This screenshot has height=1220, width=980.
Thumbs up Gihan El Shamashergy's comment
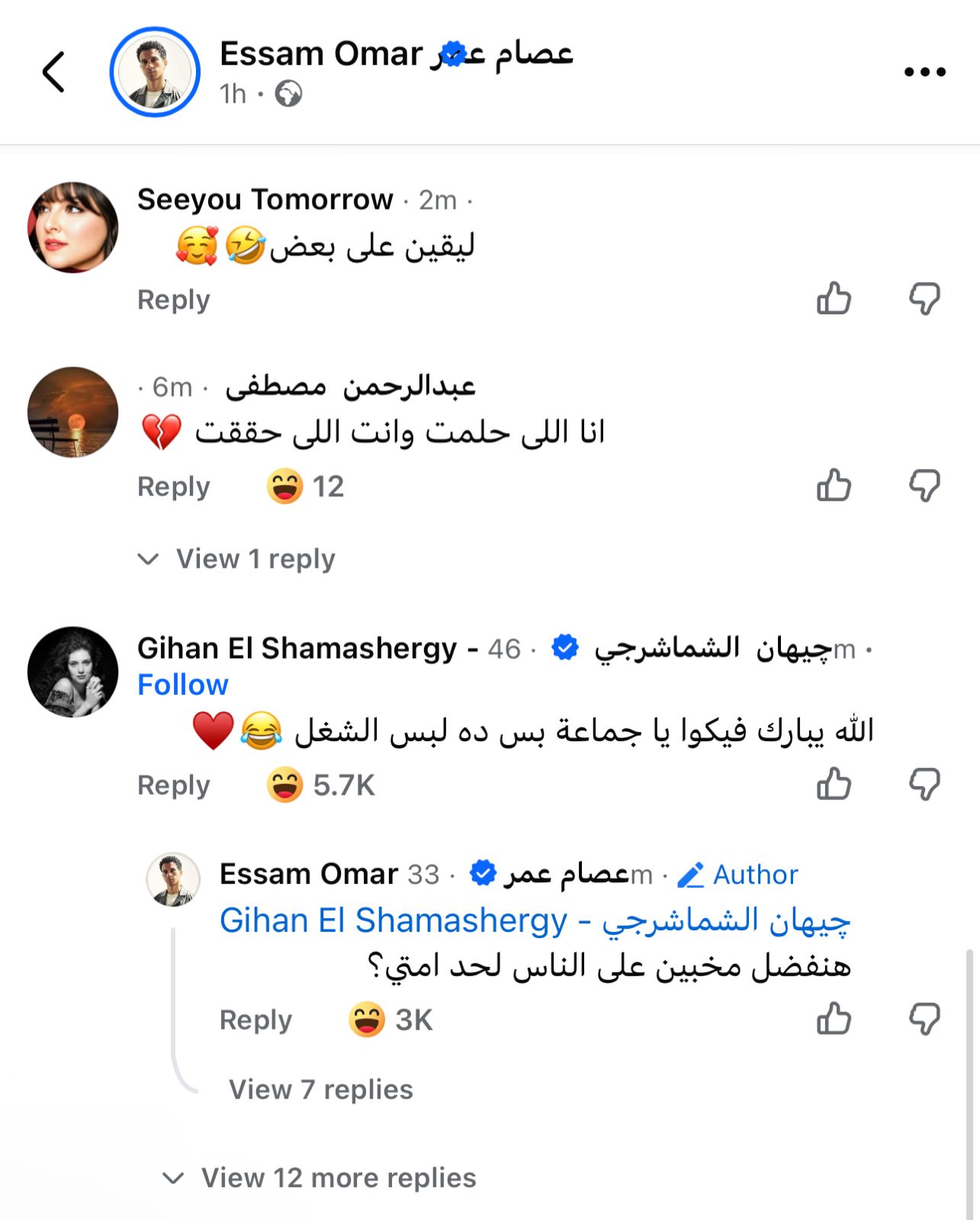(x=834, y=785)
